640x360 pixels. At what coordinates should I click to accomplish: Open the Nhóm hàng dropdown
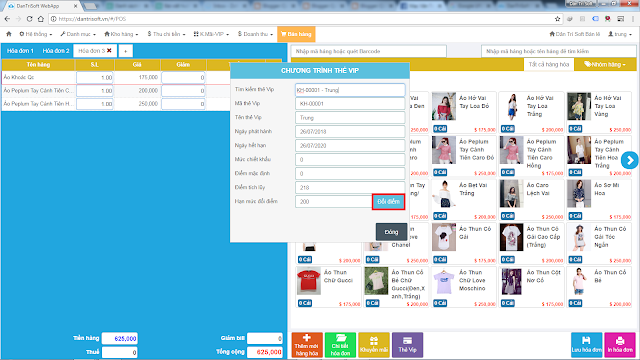(x=605, y=64)
